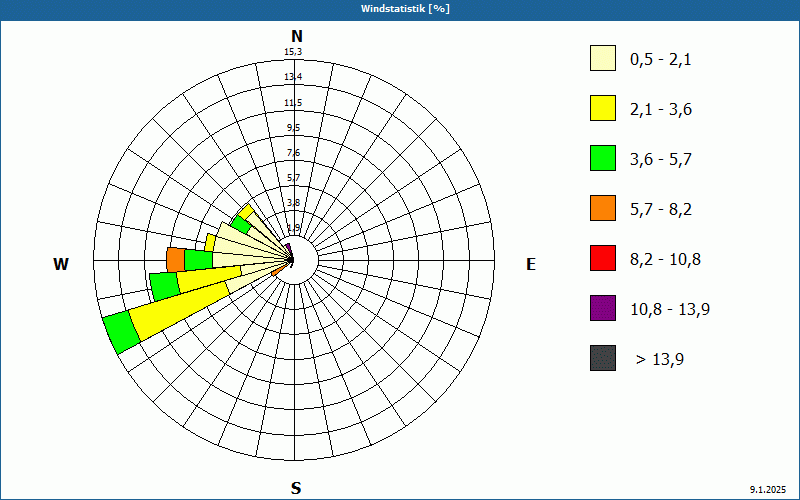
Task: Click the 5,7 ring scale value
Action: [x=293, y=178]
